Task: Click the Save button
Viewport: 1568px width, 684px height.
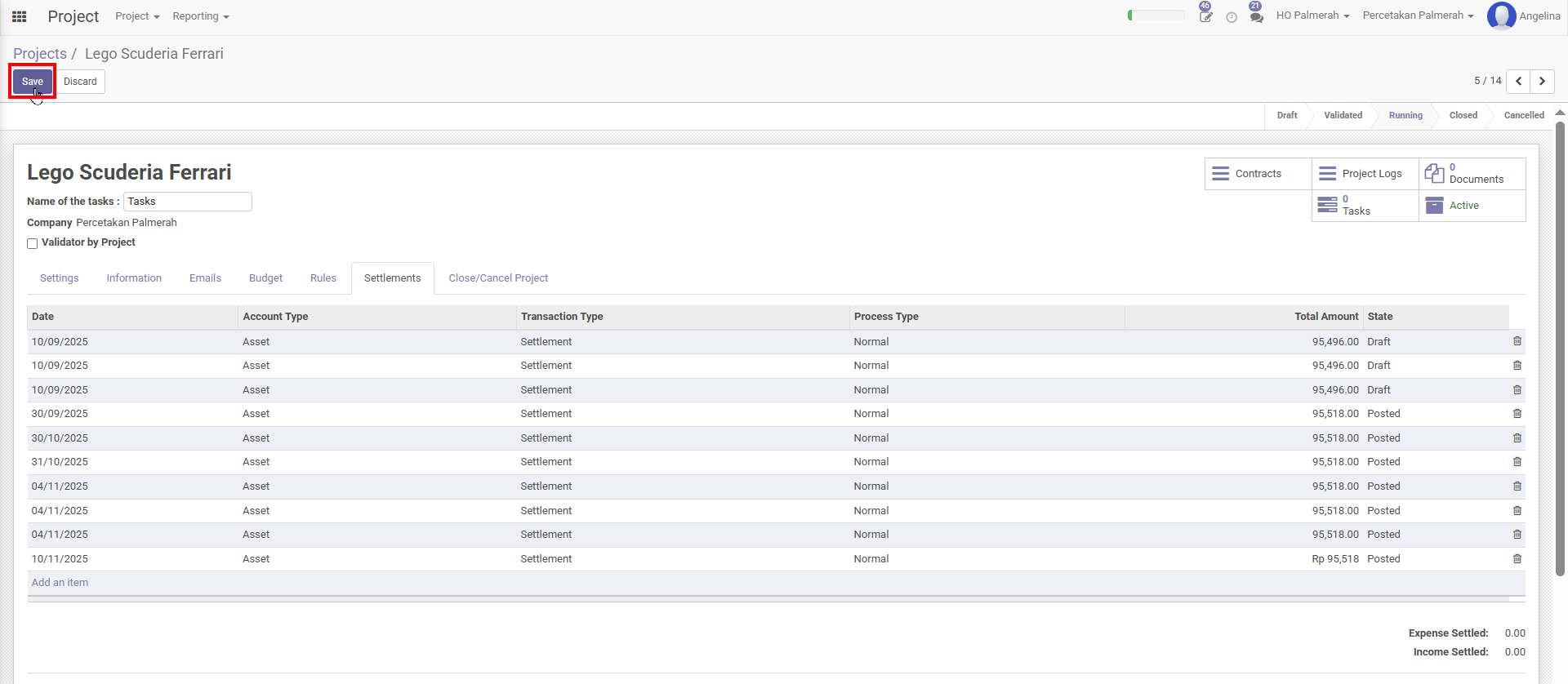Action: [33, 82]
